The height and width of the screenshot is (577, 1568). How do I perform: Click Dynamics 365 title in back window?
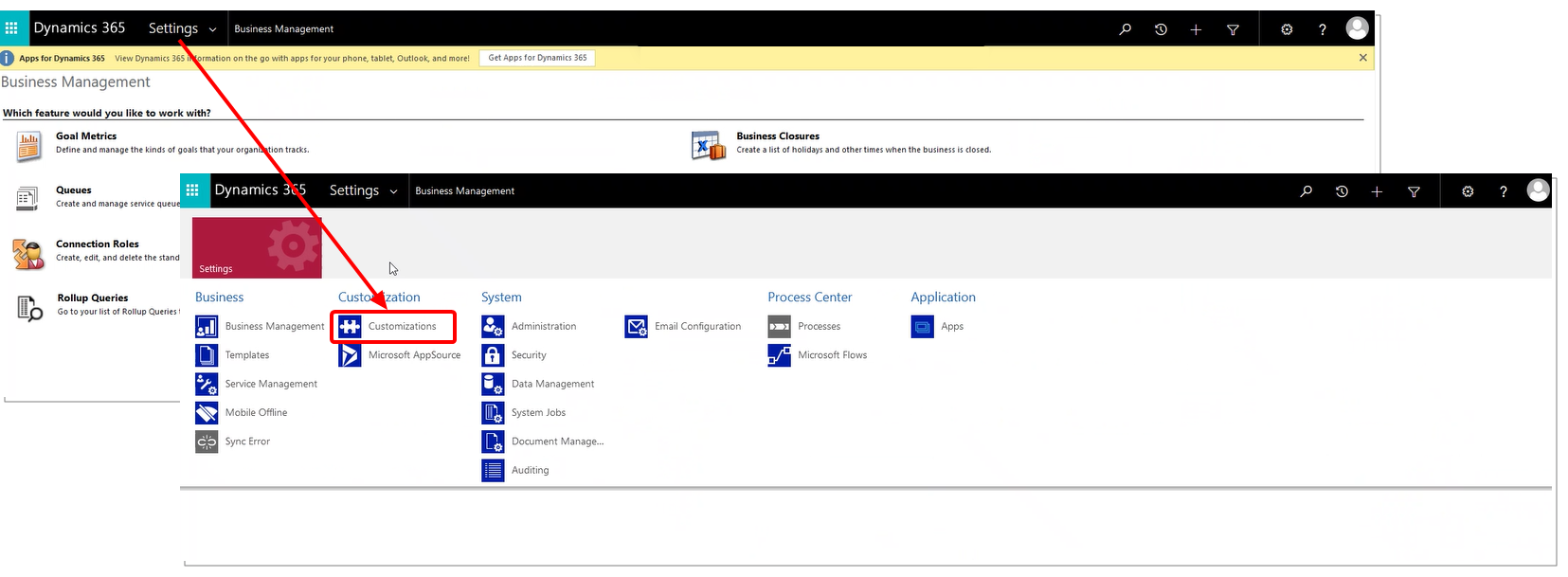tap(80, 27)
